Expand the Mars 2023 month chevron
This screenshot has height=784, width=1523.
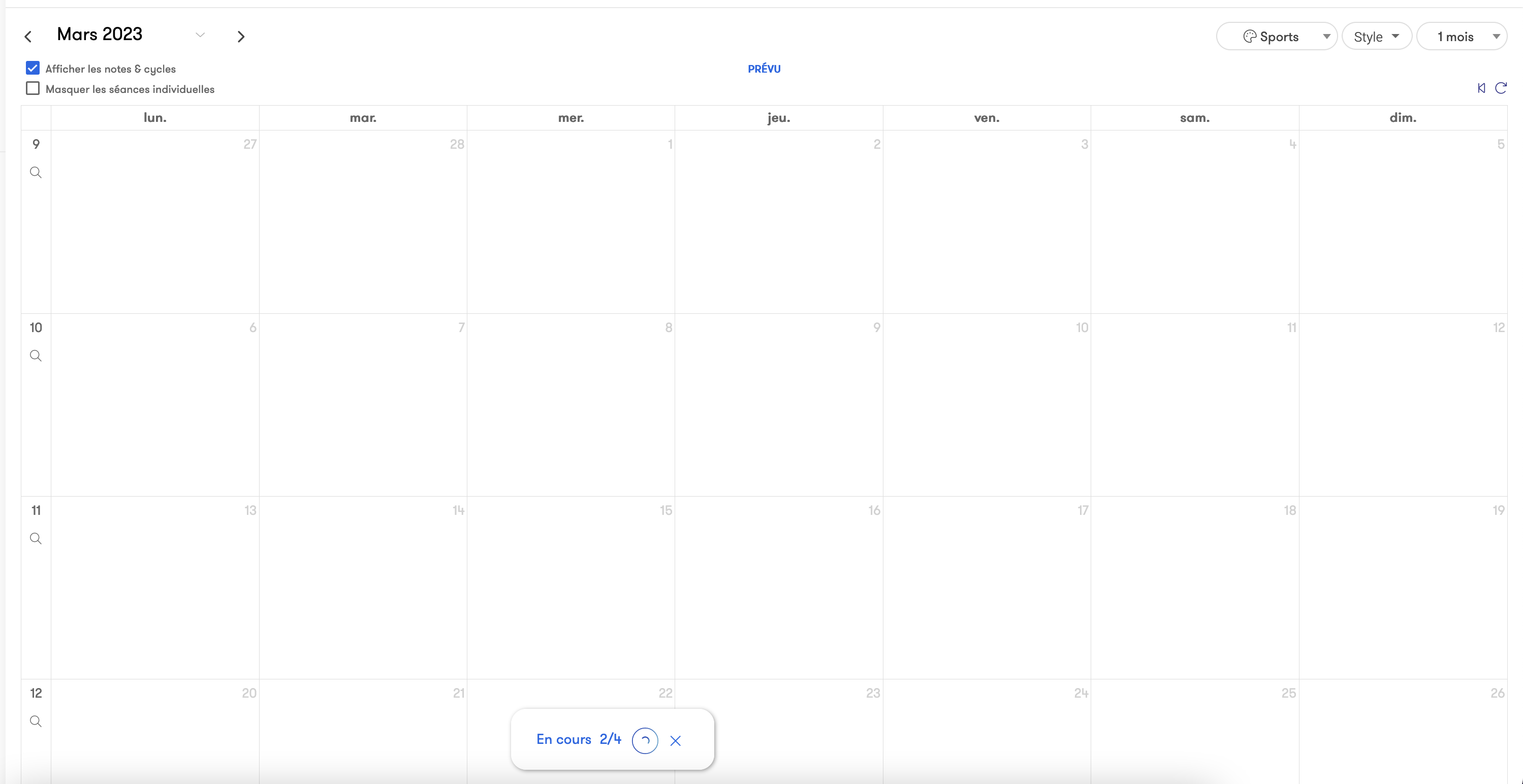tap(200, 36)
